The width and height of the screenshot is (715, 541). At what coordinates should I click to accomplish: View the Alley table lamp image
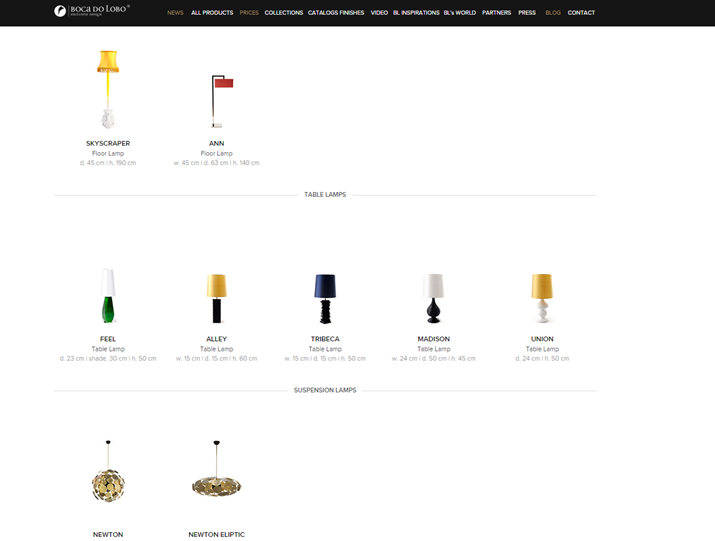217,298
